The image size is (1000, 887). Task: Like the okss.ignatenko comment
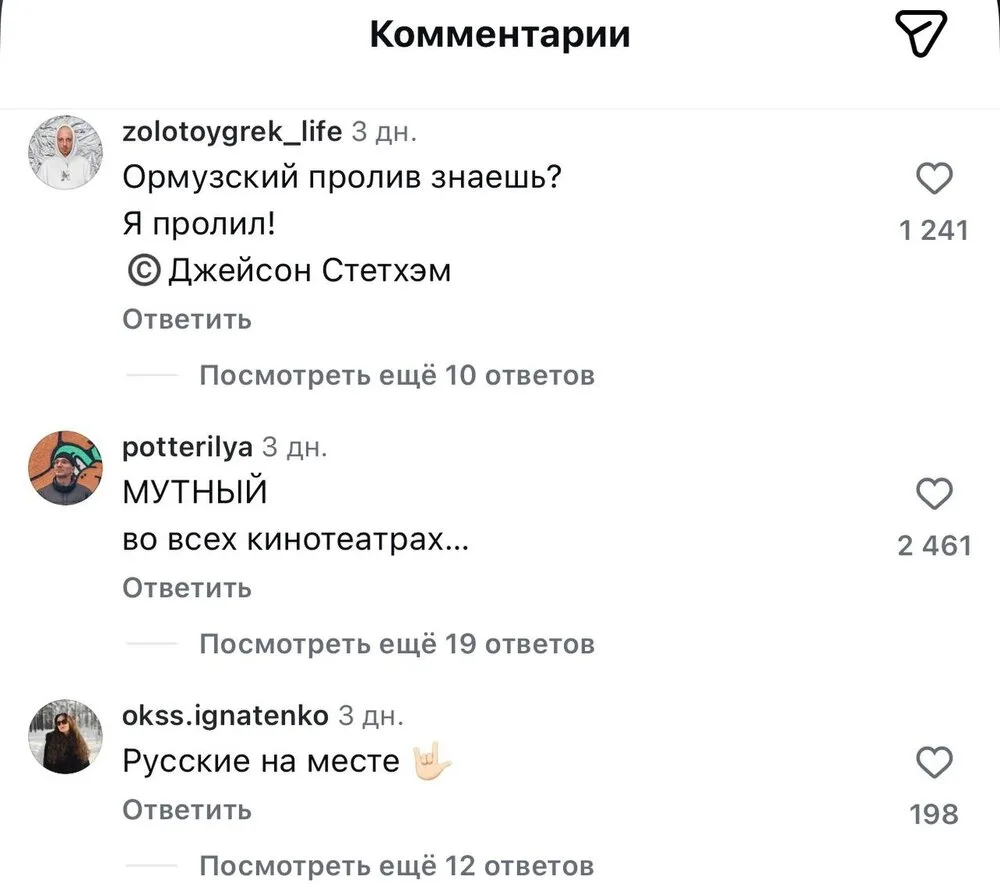[x=934, y=764]
